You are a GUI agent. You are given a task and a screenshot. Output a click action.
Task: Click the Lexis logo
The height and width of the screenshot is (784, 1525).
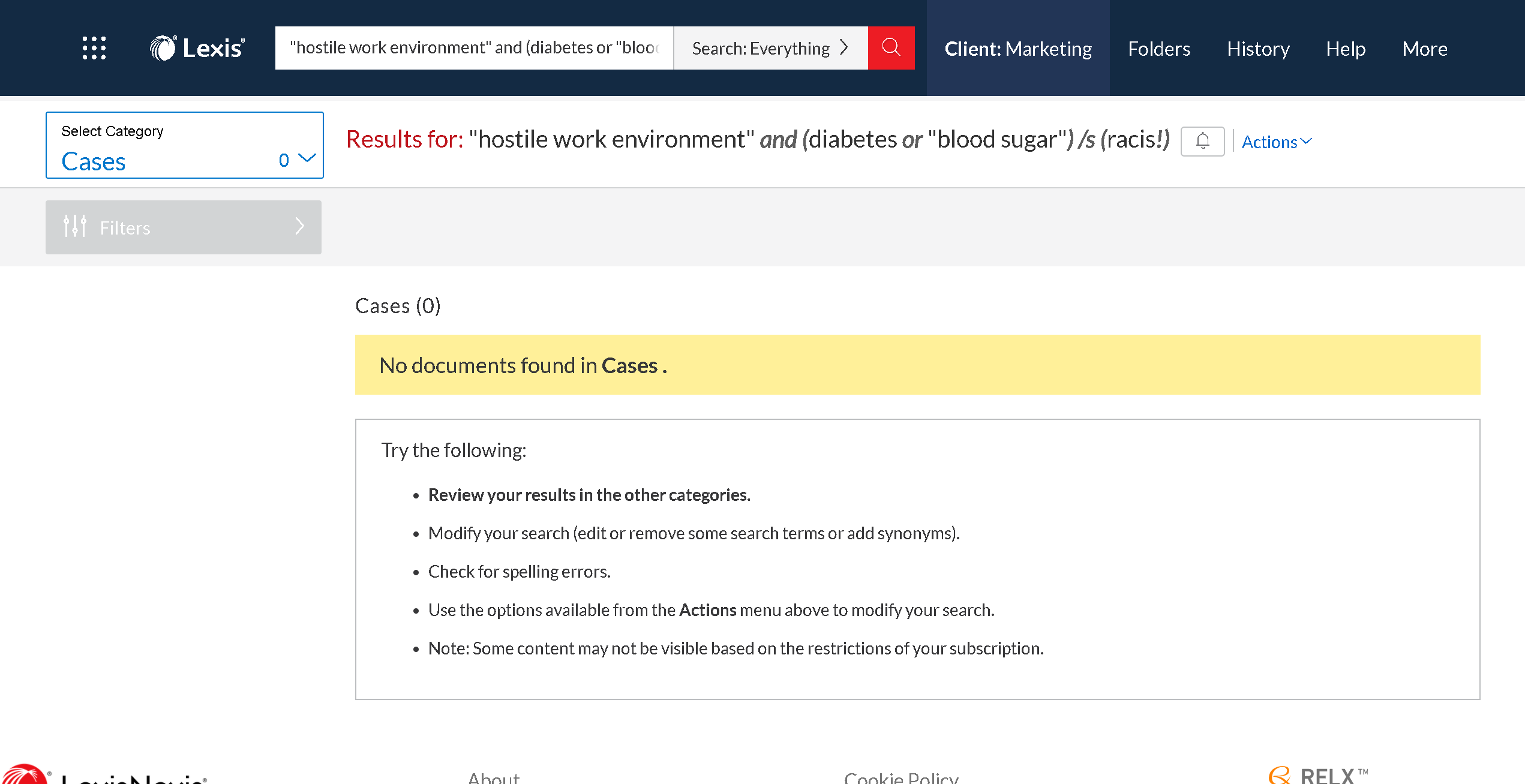(x=197, y=48)
